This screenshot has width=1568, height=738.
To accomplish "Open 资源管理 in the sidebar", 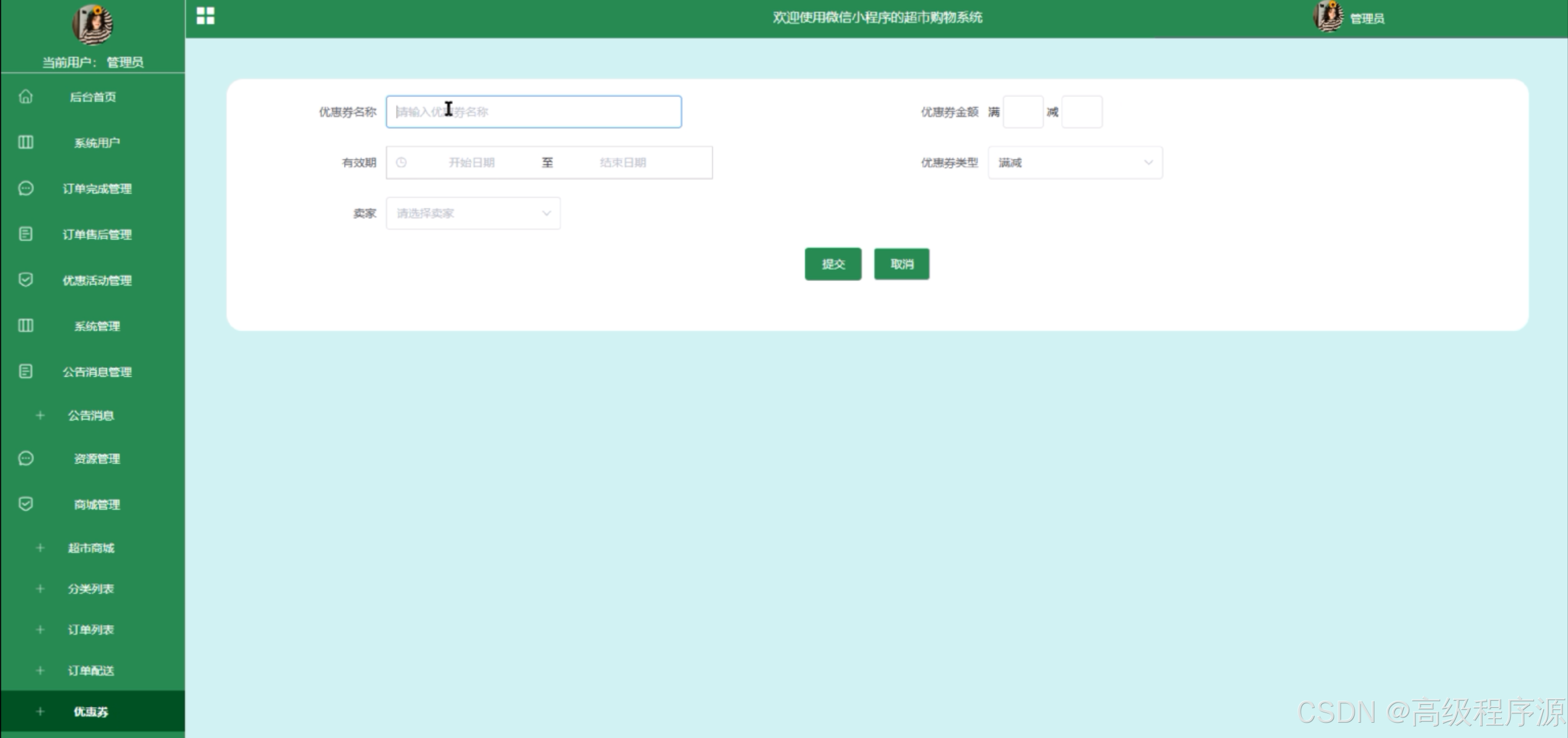I will pyautogui.click(x=96, y=458).
